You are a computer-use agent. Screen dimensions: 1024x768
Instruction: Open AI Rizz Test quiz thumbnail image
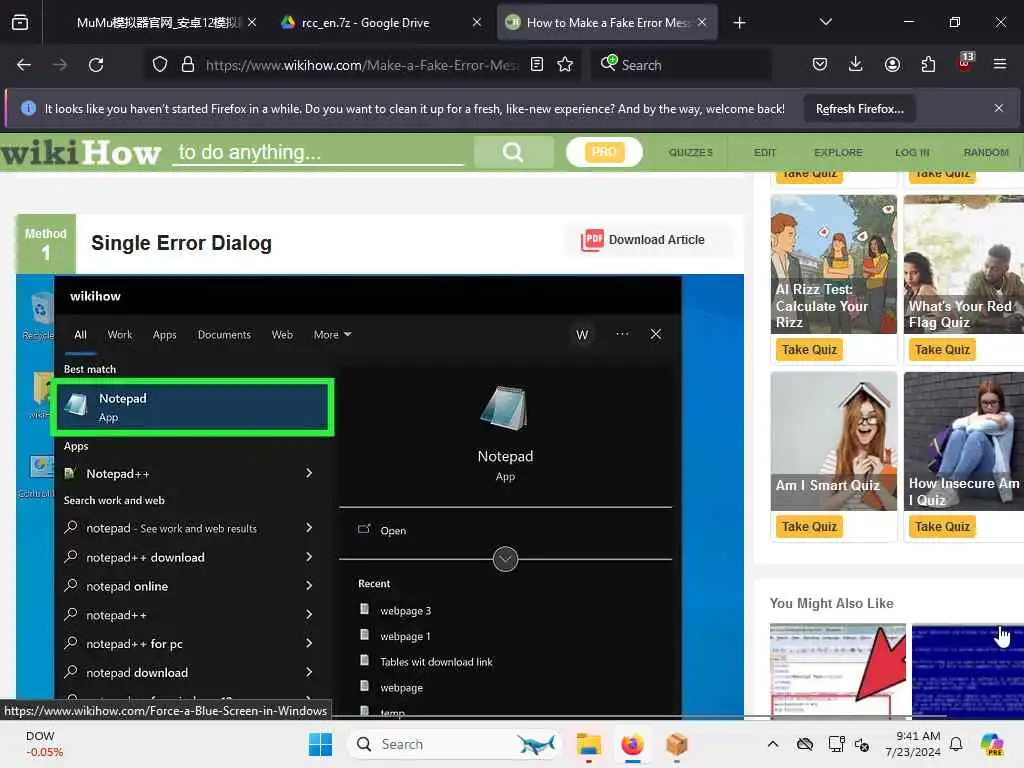tap(834, 264)
